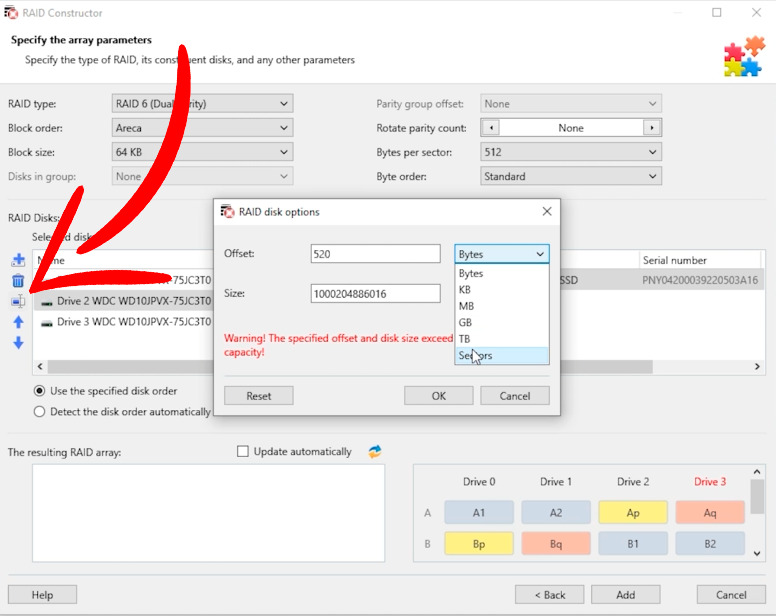Open the Disks in group dropdown
This screenshot has height=616, width=776.
pos(202,176)
